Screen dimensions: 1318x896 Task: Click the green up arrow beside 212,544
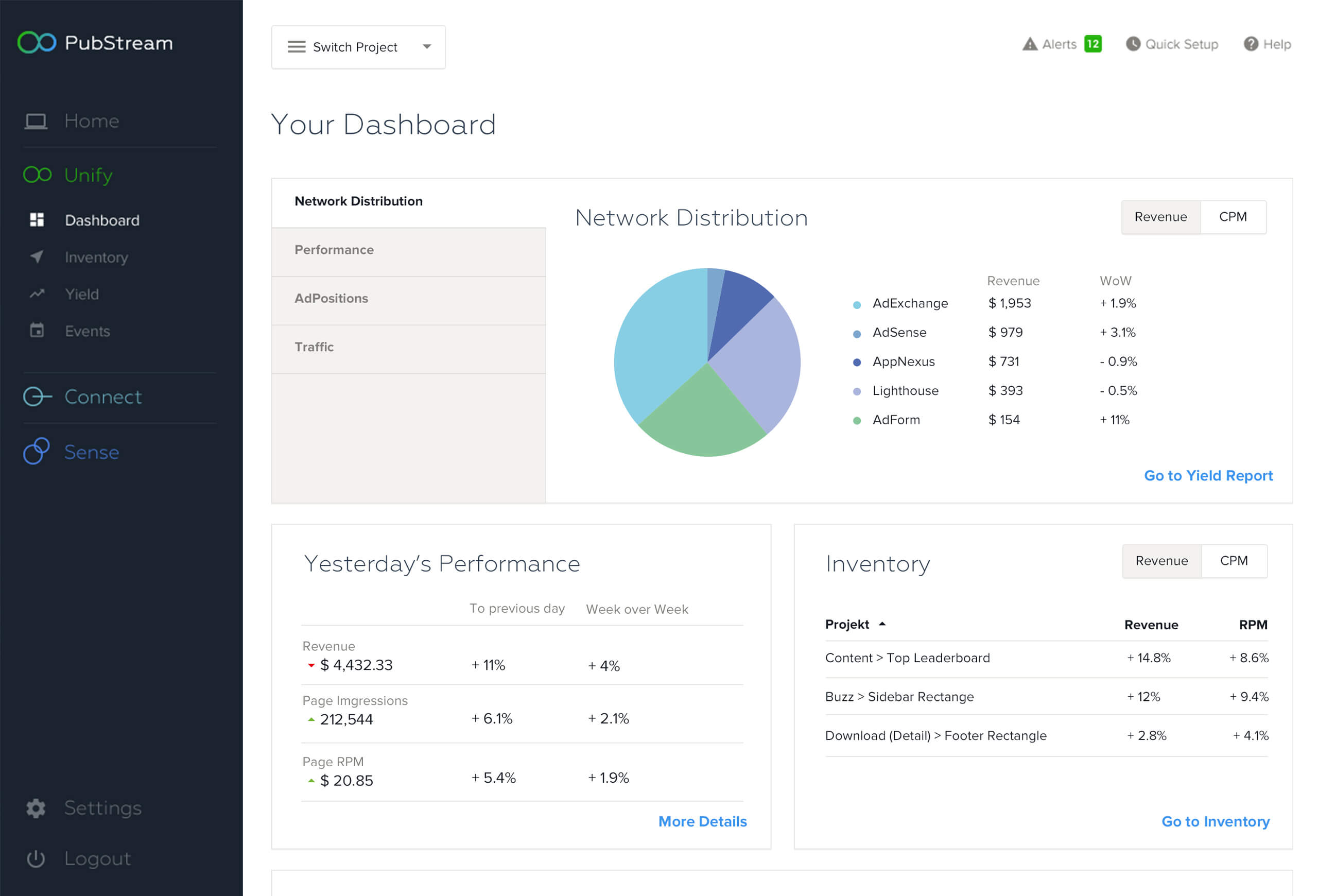pyautogui.click(x=311, y=719)
